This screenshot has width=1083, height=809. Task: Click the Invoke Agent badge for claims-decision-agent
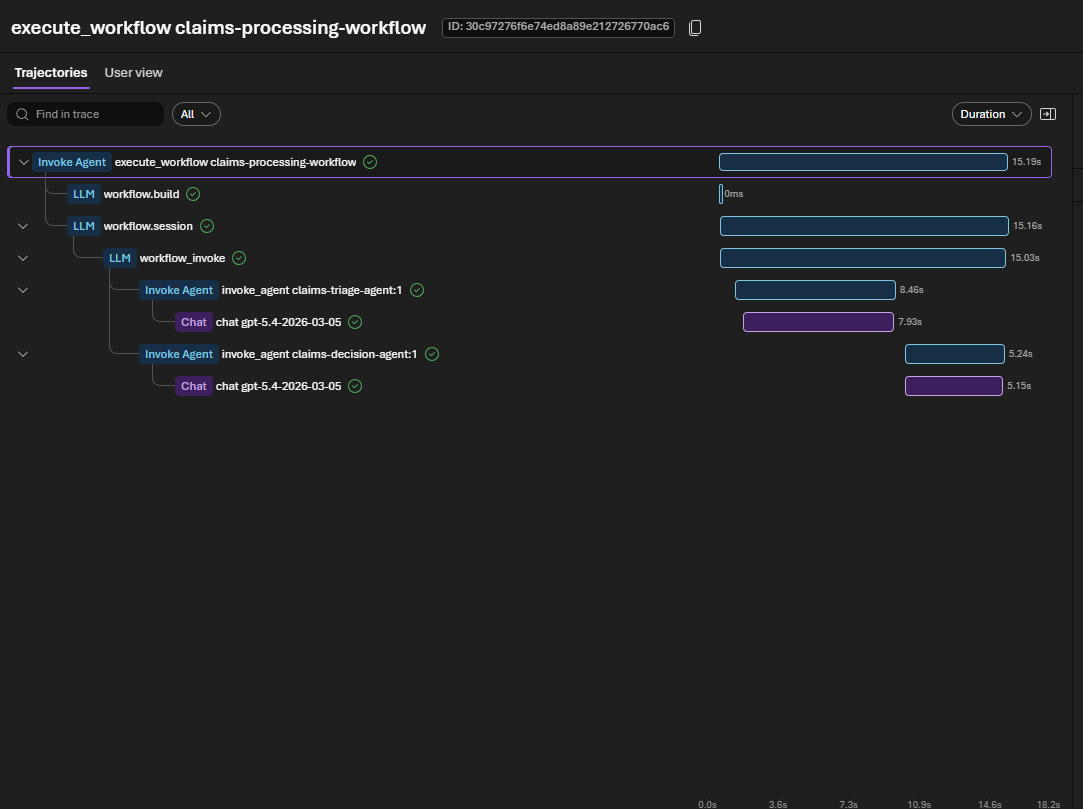pos(179,354)
